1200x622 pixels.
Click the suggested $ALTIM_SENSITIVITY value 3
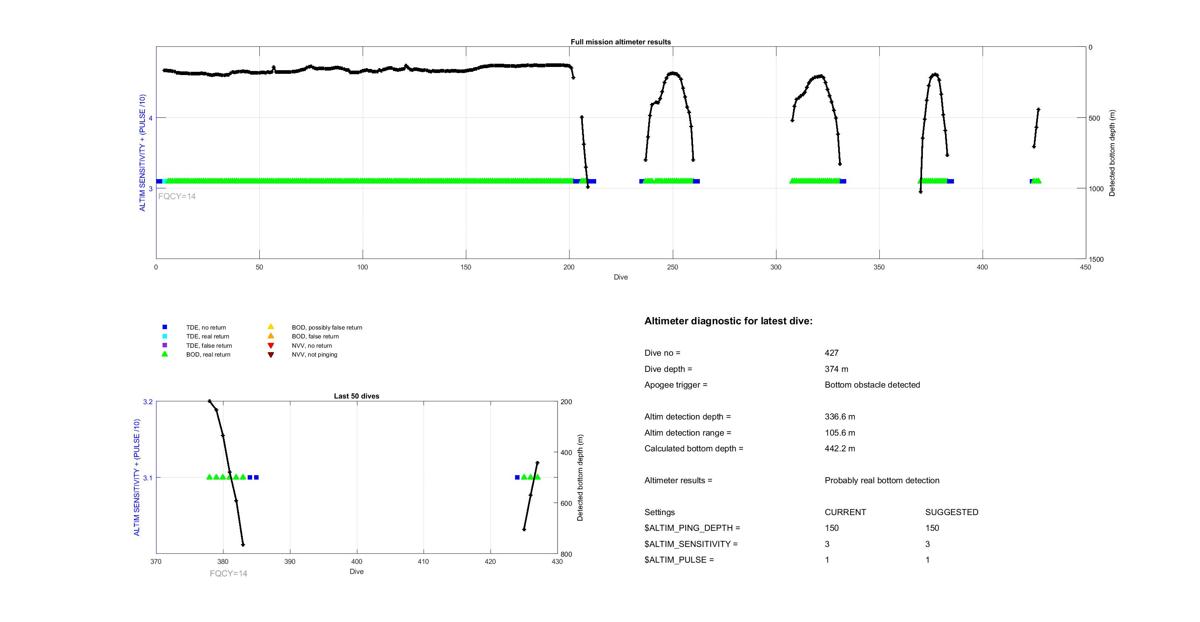point(929,544)
